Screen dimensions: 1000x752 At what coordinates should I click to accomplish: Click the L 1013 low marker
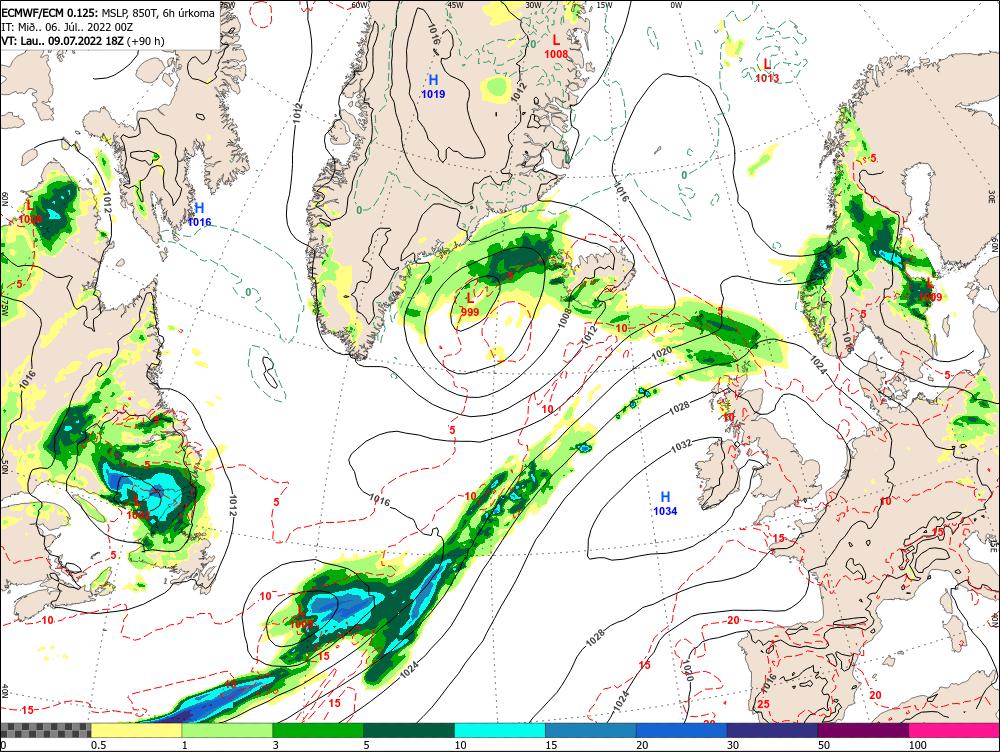tap(767, 70)
